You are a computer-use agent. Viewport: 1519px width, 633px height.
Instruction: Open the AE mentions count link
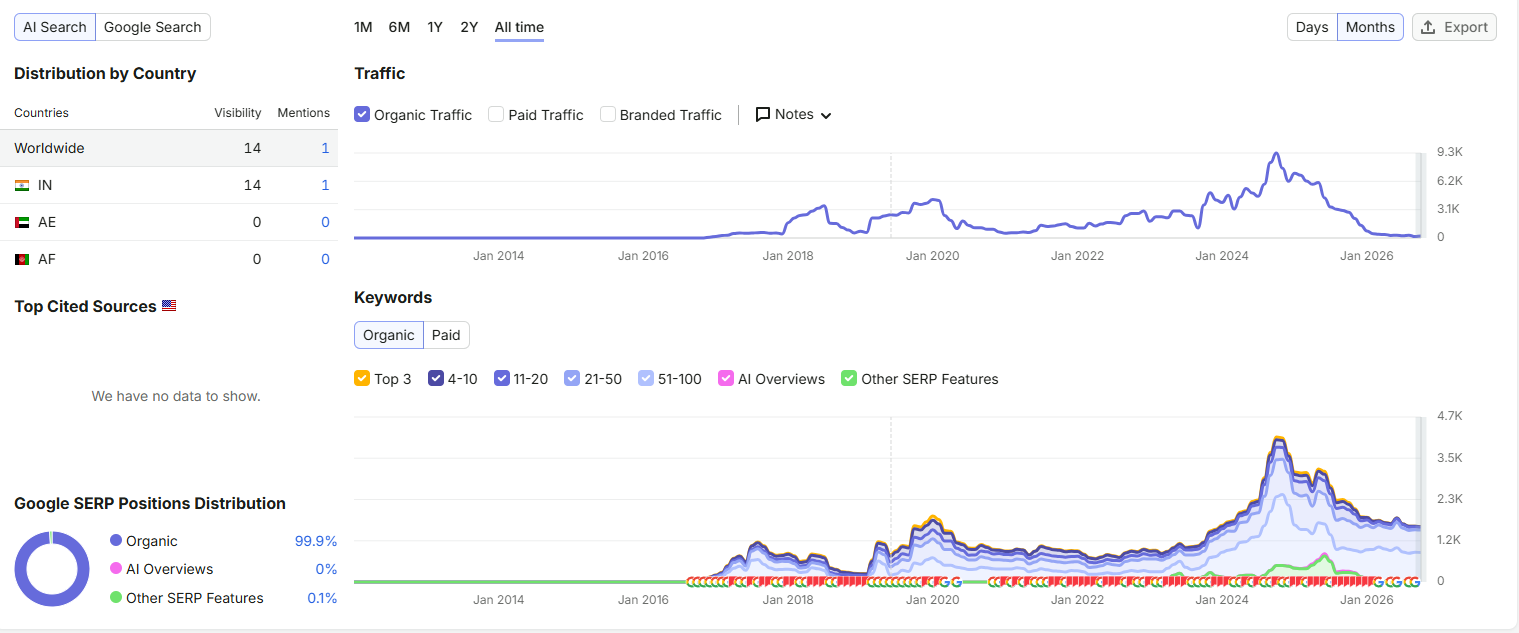click(325, 222)
